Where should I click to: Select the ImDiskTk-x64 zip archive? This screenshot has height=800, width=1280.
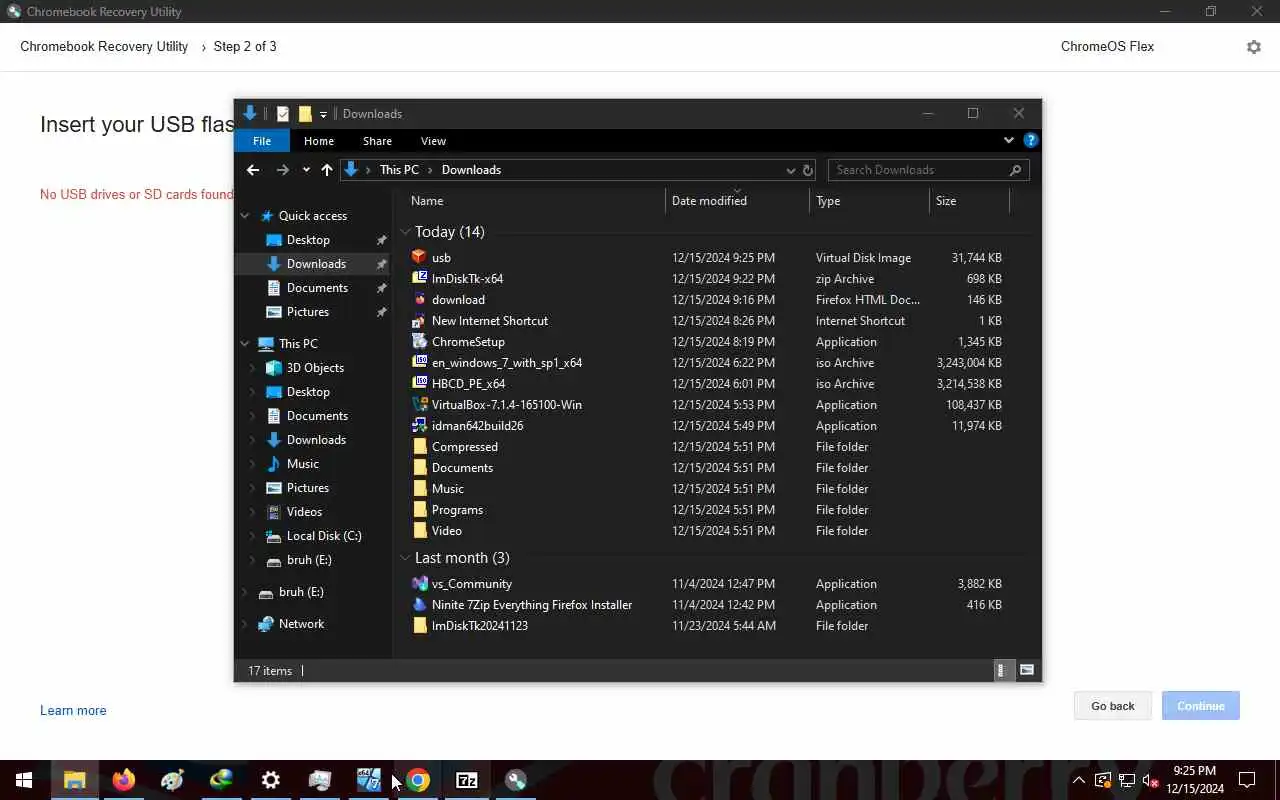pyautogui.click(x=706, y=279)
